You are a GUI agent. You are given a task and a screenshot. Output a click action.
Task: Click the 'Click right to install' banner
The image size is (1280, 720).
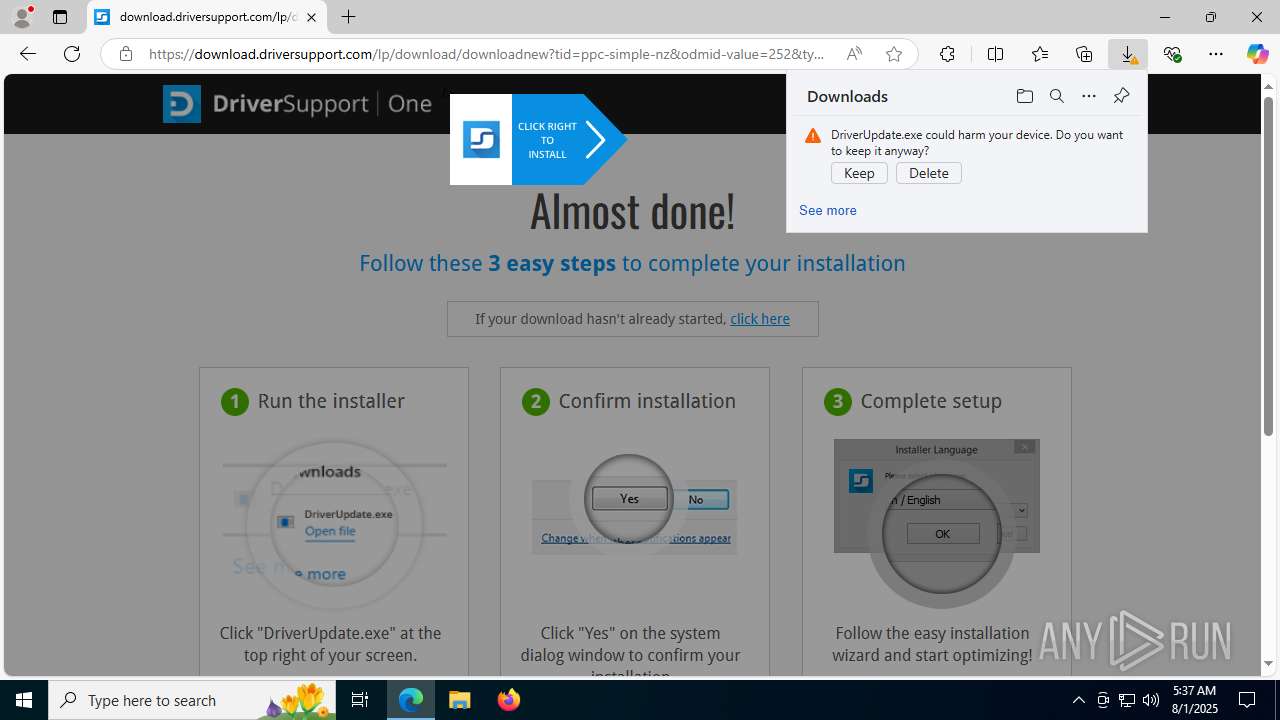(538, 139)
